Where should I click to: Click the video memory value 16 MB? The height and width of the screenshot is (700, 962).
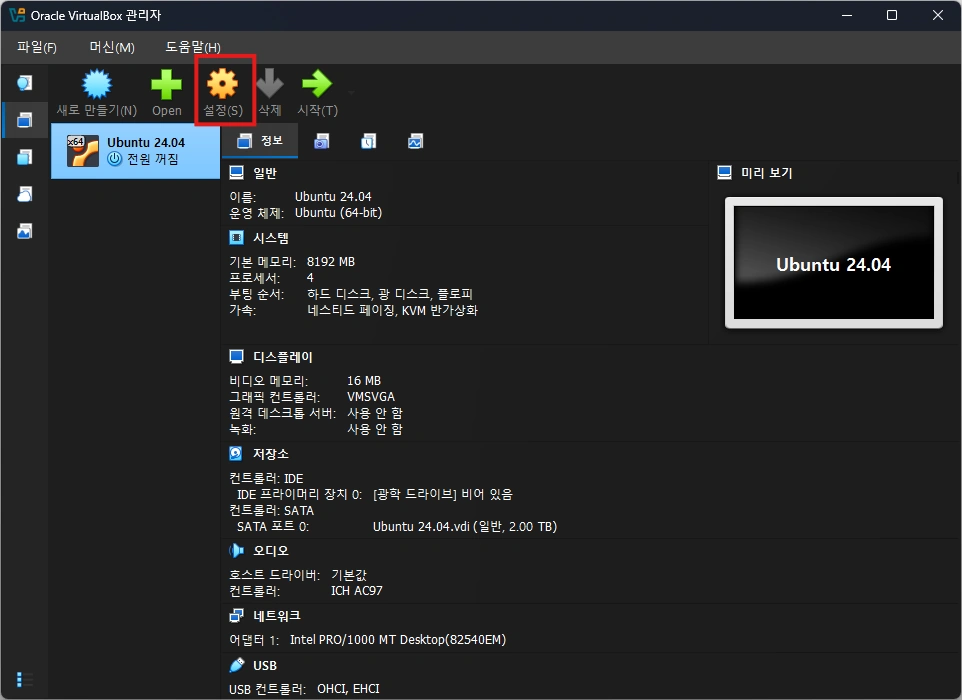point(364,381)
